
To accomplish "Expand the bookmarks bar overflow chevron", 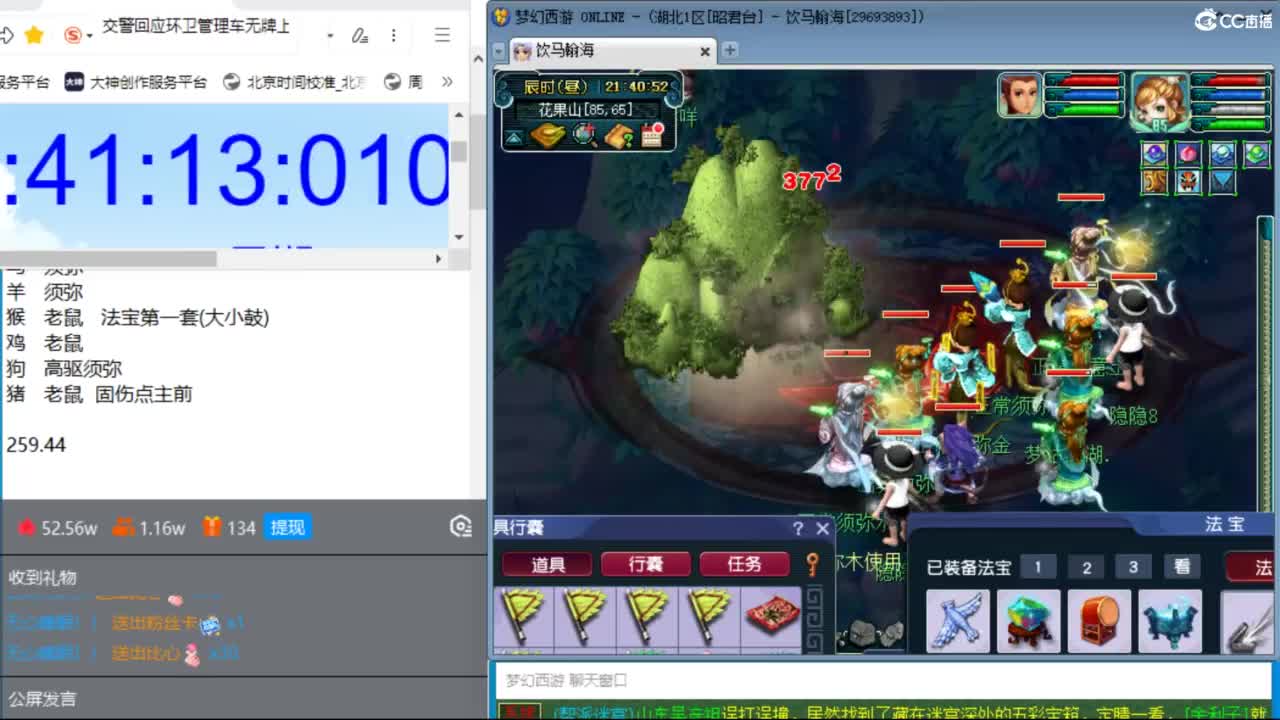I will click(x=449, y=79).
